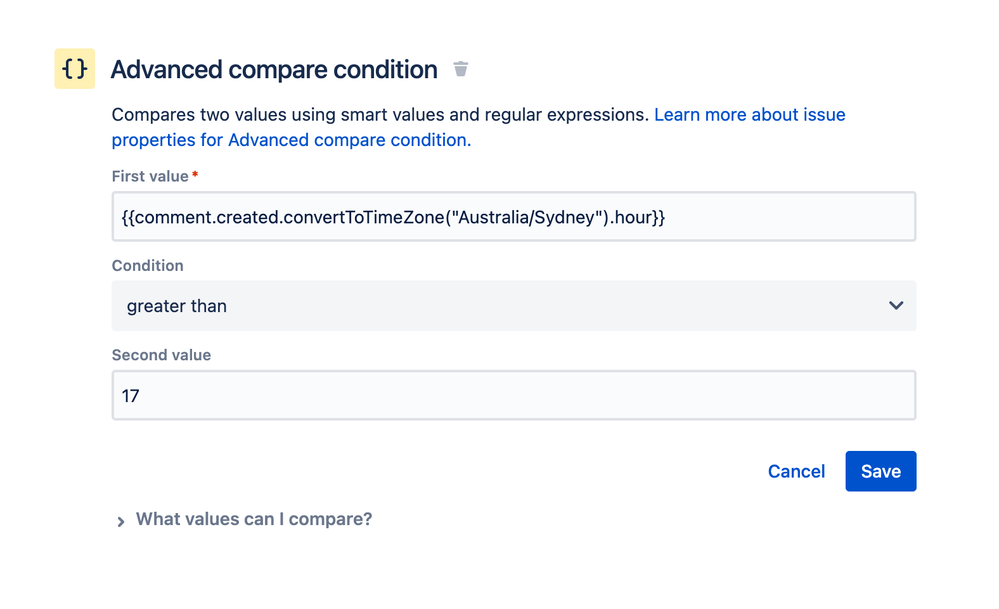Click 'properties for Advanced compare condition' link text
This screenshot has height=609, width=999.
tap(291, 140)
